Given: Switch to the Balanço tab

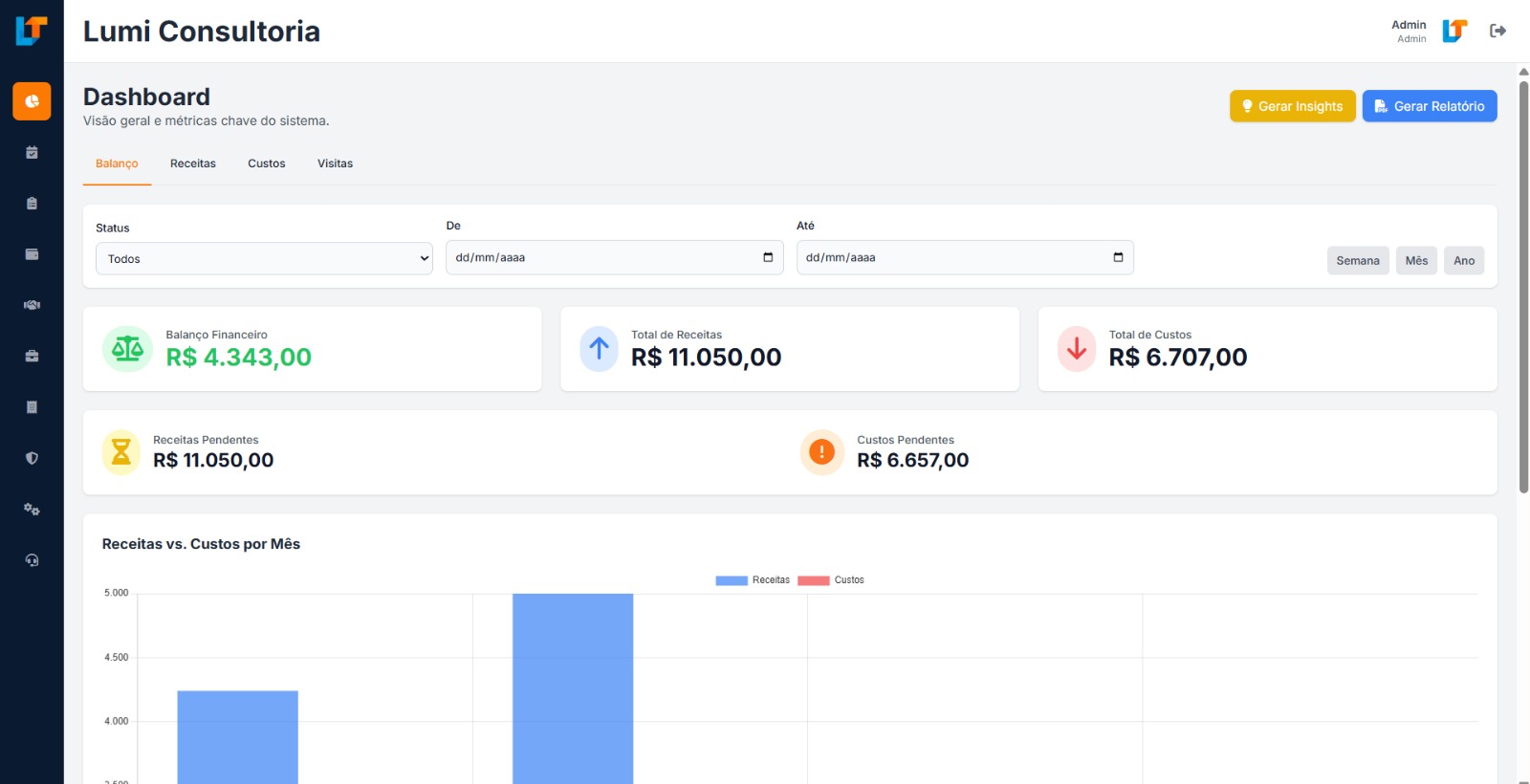Looking at the screenshot, I should tap(117, 163).
